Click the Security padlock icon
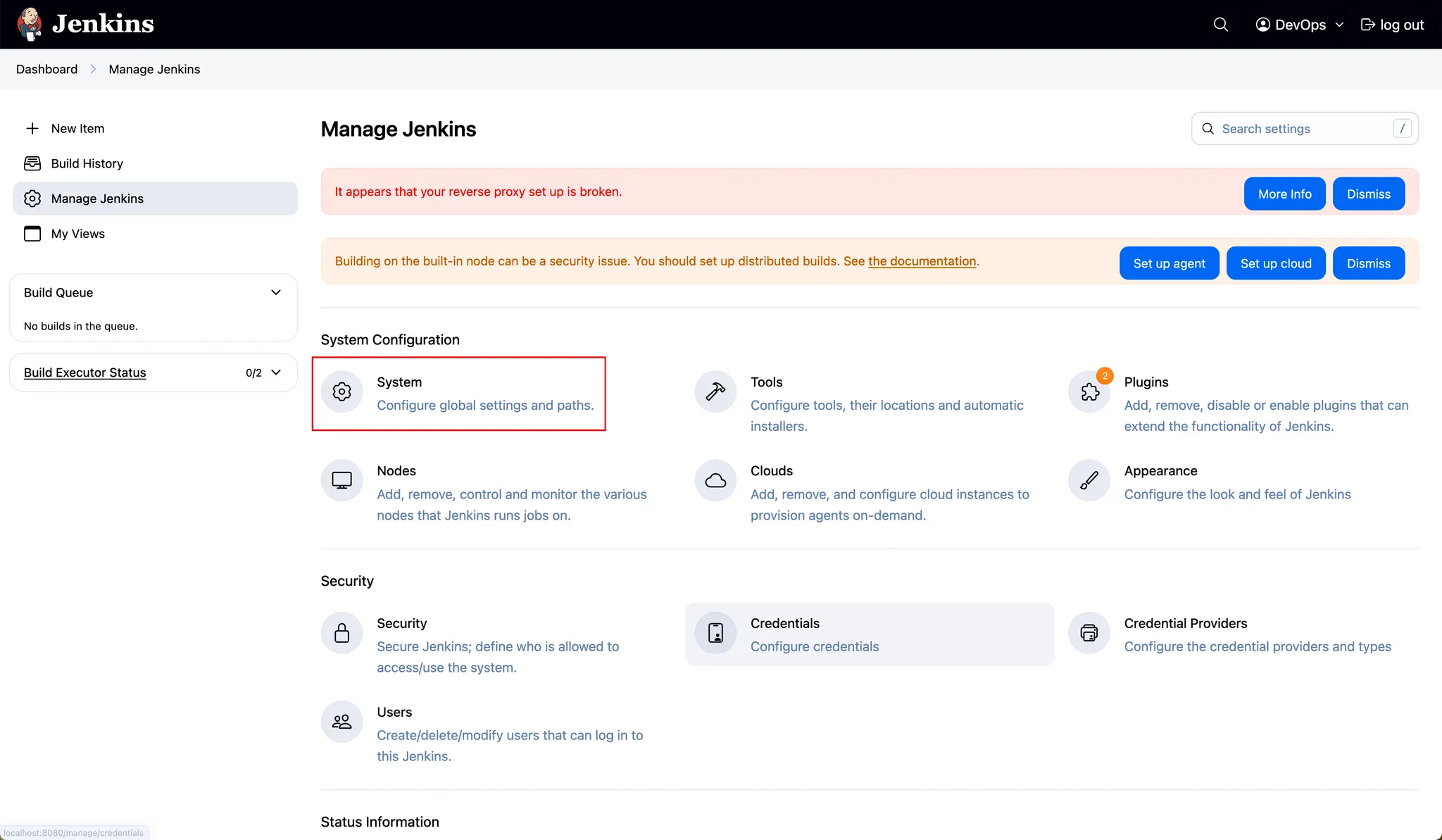The height and width of the screenshot is (840, 1442). [x=342, y=633]
